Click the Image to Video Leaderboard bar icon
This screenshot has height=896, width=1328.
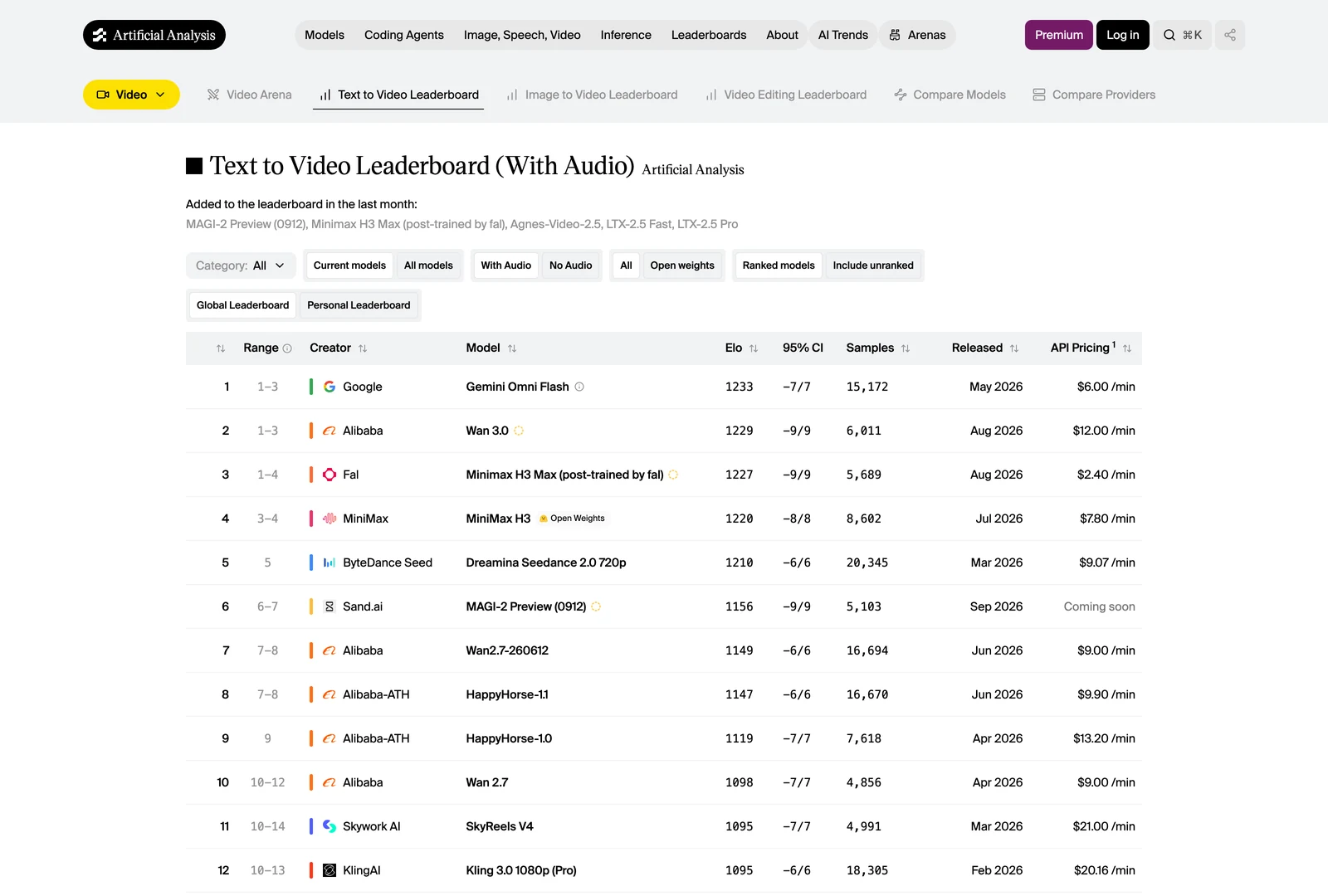click(512, 95)
